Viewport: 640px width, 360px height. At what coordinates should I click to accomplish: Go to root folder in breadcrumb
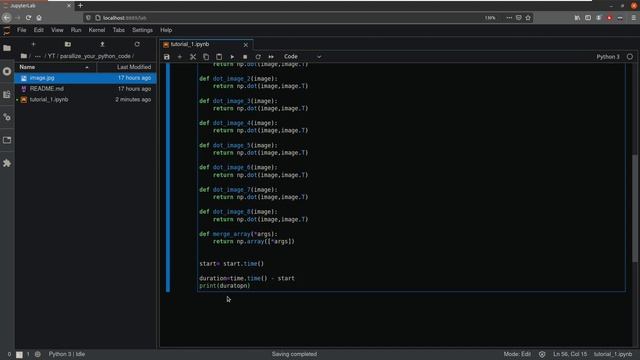click(24, 56)
